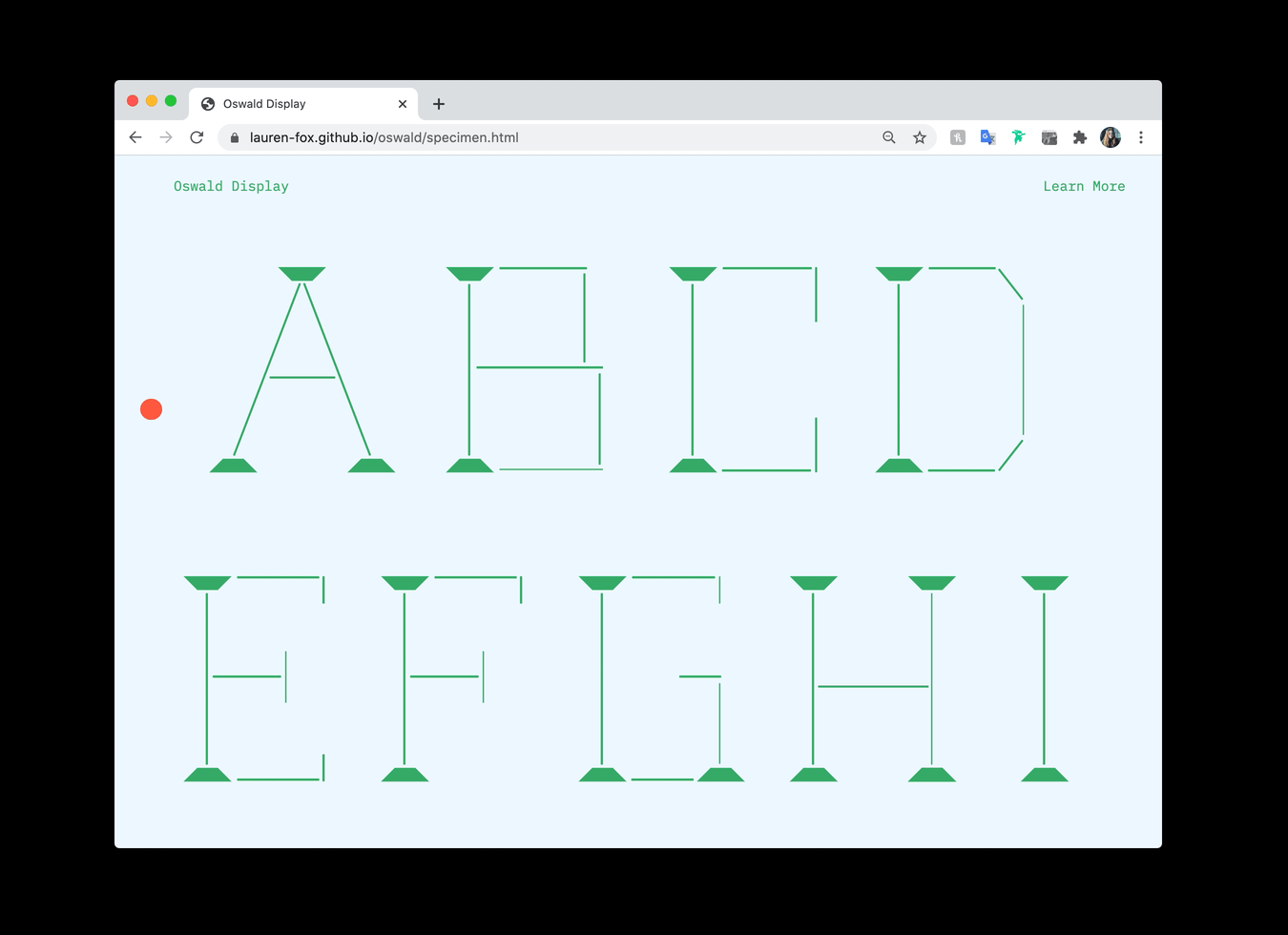Viewport: 1288px width, 935px height.
Task: Select the Oswald Display tab
Action: tap(303, 104)
